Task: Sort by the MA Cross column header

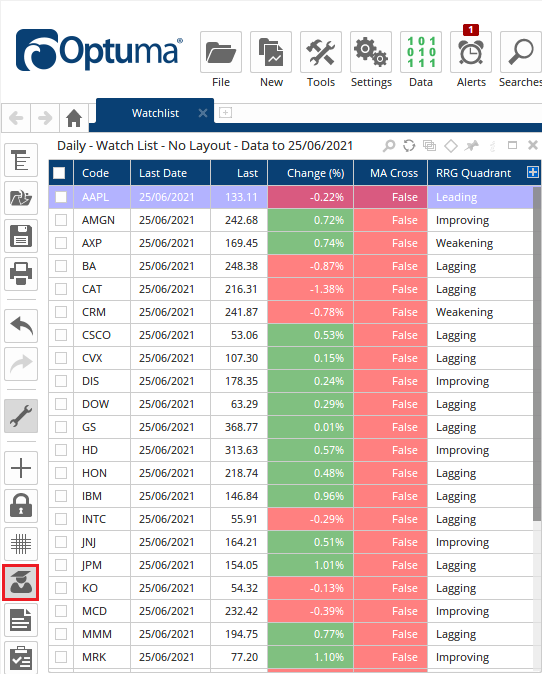Action: (x=390, y=173)
